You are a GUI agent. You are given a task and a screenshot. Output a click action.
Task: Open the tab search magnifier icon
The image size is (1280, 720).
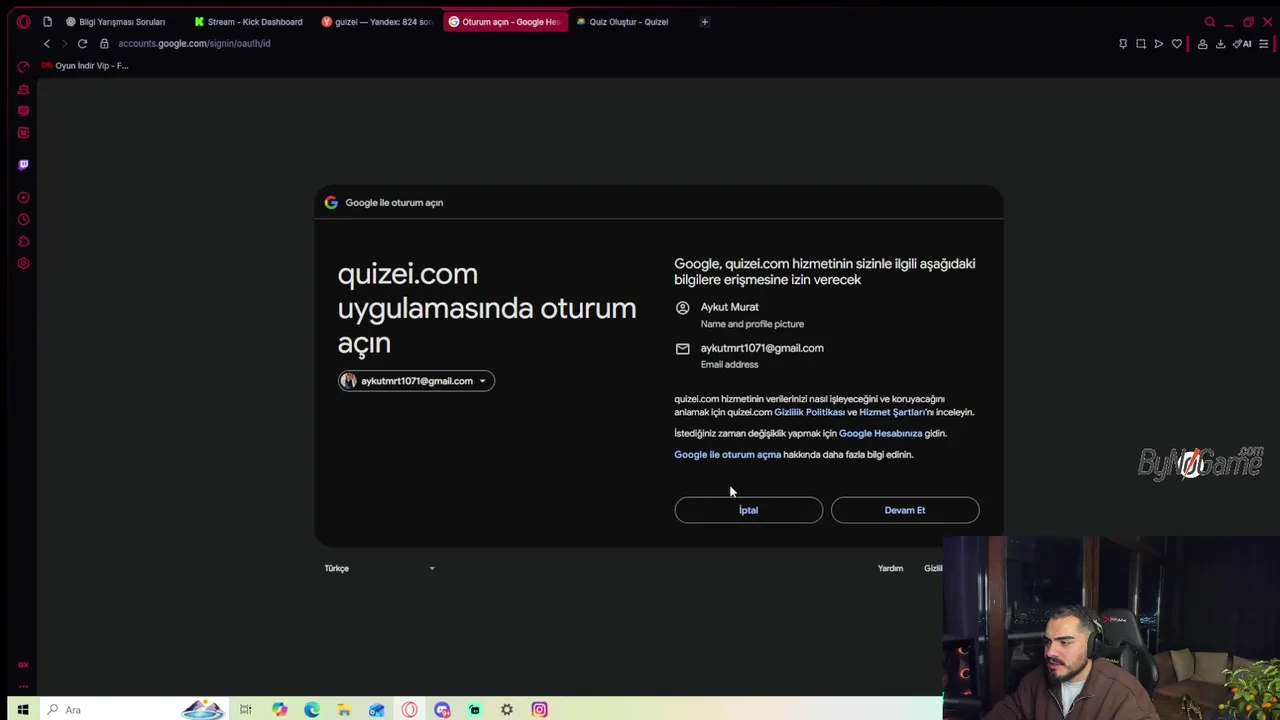[1210, 22]
